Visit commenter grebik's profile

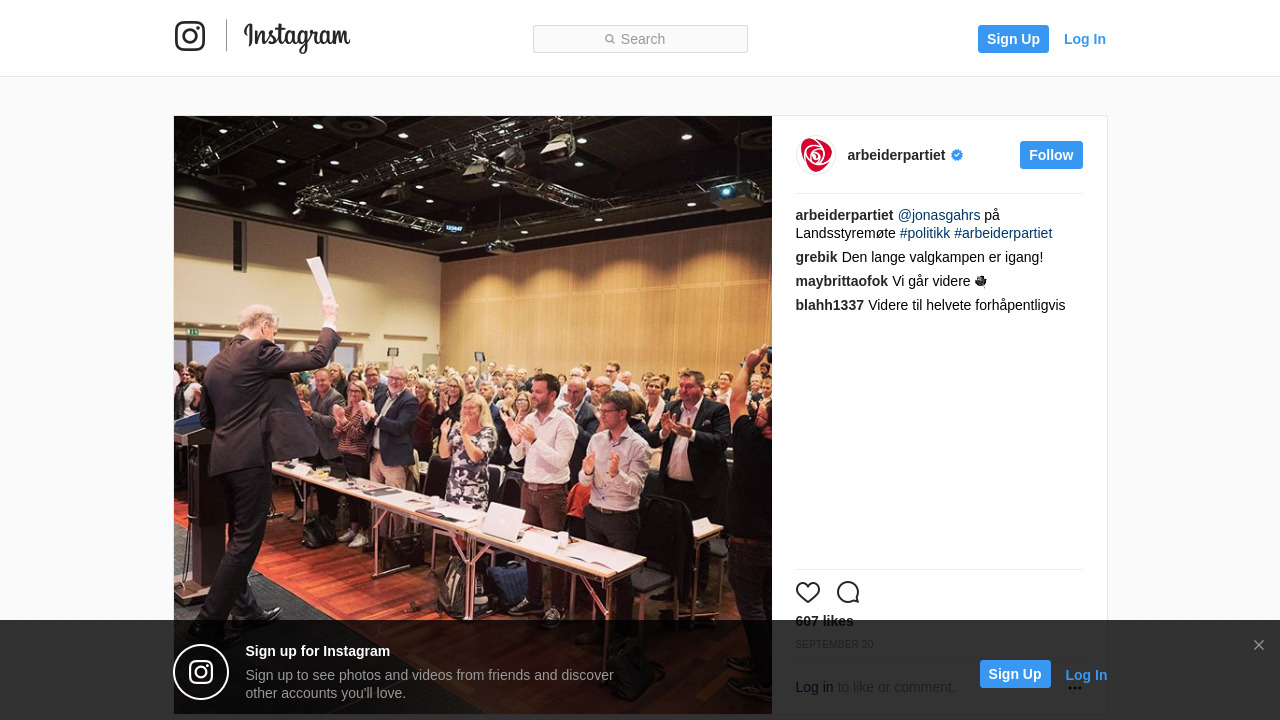817,257
